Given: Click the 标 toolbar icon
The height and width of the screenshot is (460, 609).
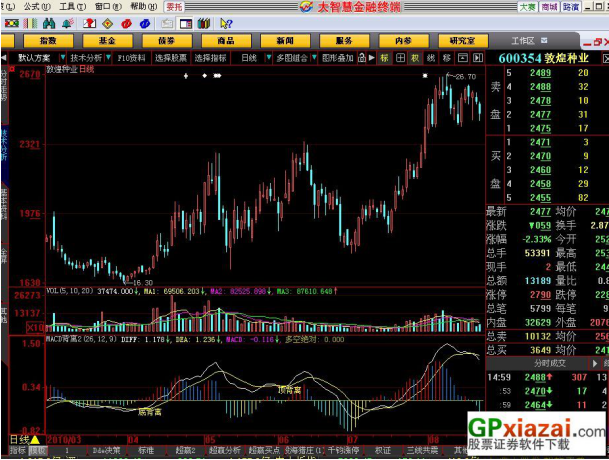Looking at the screenshot, I should 384,58.
